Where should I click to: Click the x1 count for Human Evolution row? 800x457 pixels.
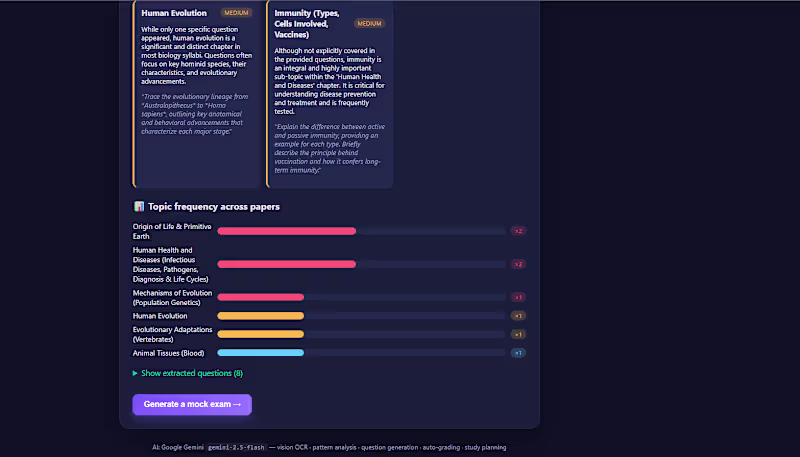(518, 316)
